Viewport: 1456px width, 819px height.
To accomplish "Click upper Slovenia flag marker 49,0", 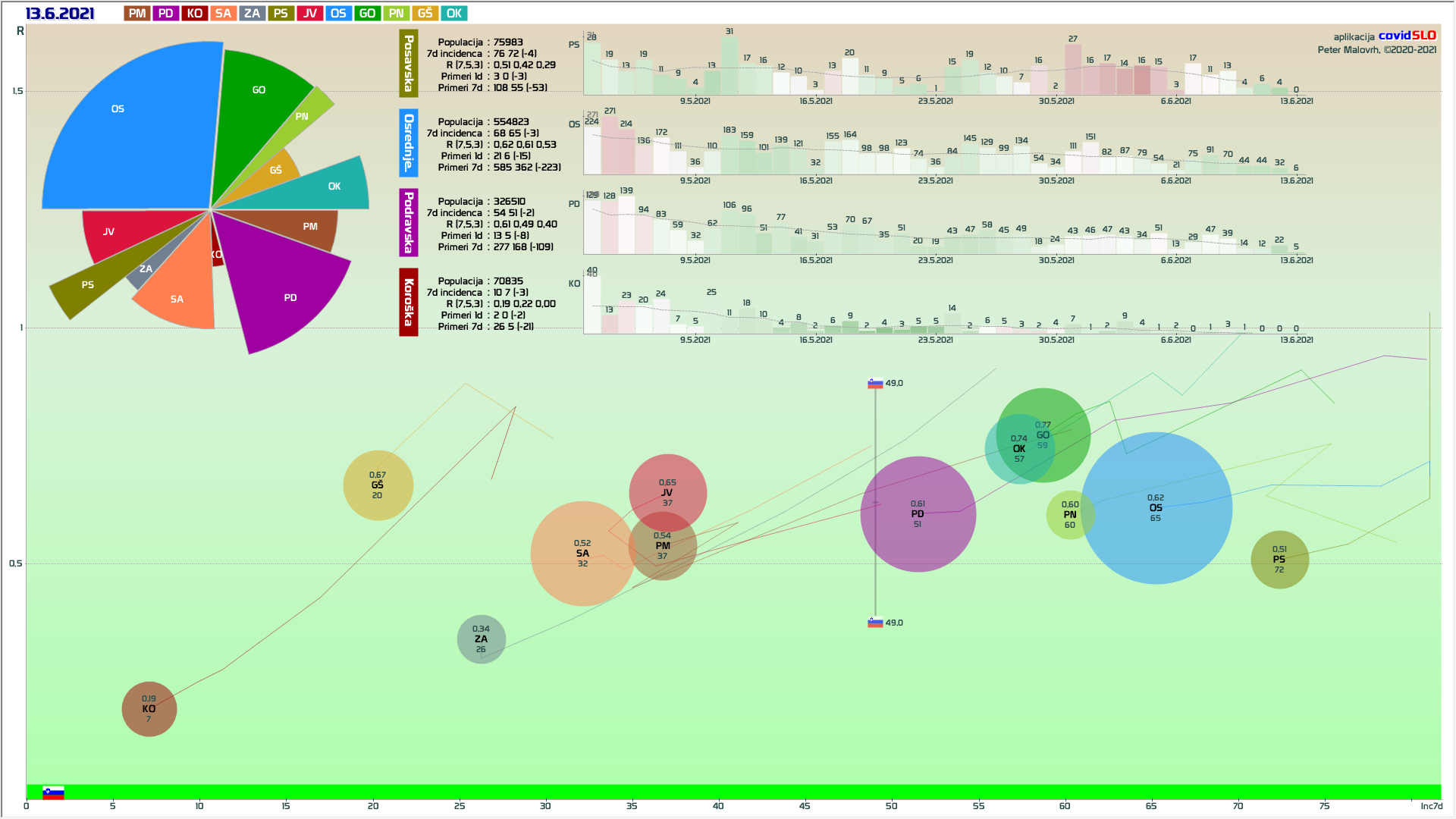I will pyautogui.click(x=875, y=384).
